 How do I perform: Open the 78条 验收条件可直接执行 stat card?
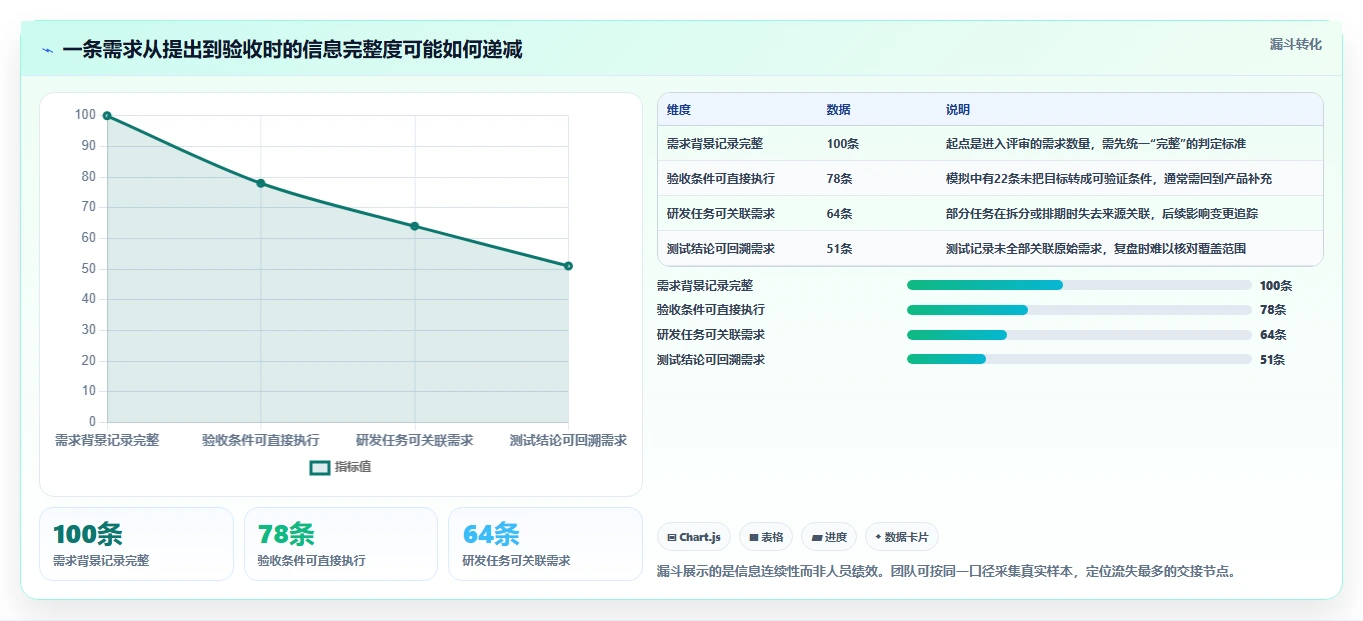pos(341,544)
